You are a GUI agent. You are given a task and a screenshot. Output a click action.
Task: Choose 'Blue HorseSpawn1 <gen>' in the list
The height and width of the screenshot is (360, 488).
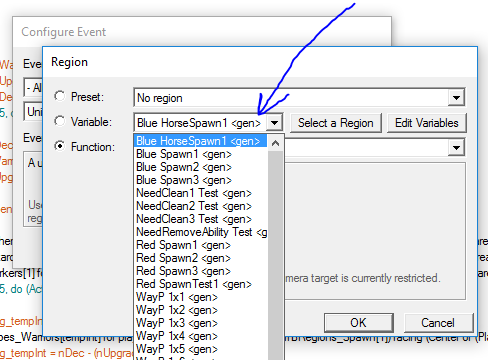tap(200, 141)
